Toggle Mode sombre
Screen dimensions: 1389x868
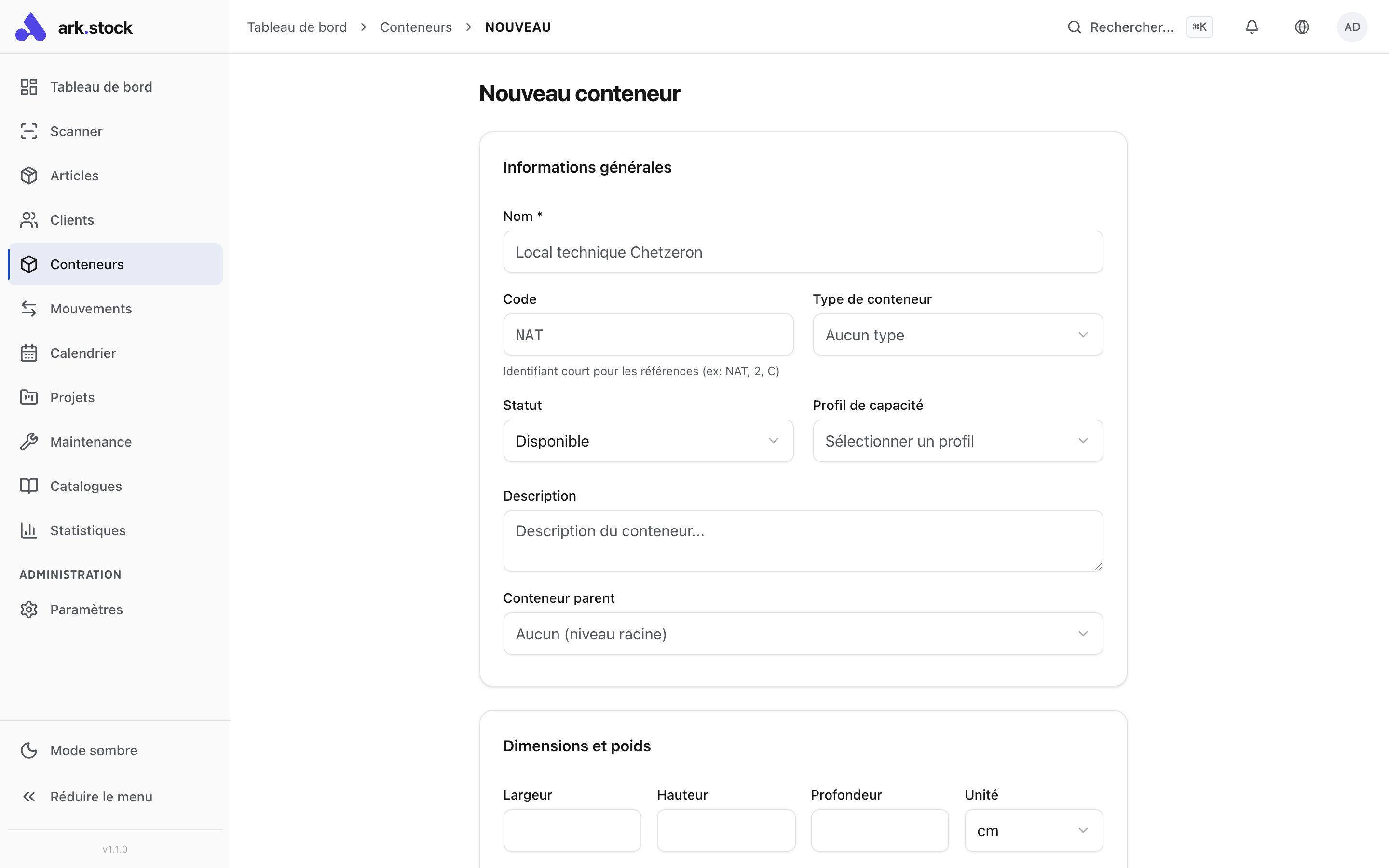pyautogui.click(x=93, y=750)
